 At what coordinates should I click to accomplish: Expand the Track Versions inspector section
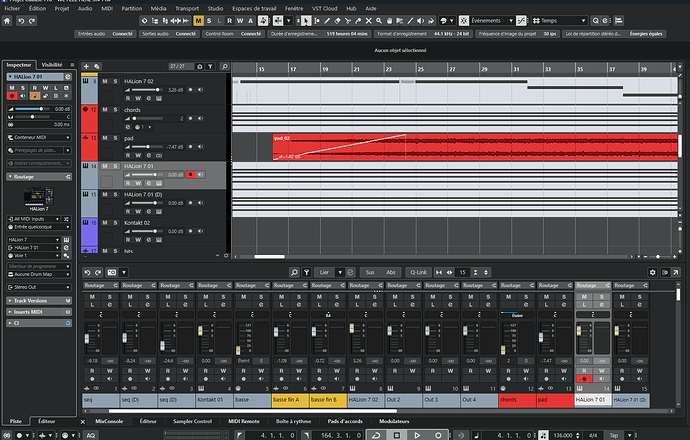pos(10,301)
